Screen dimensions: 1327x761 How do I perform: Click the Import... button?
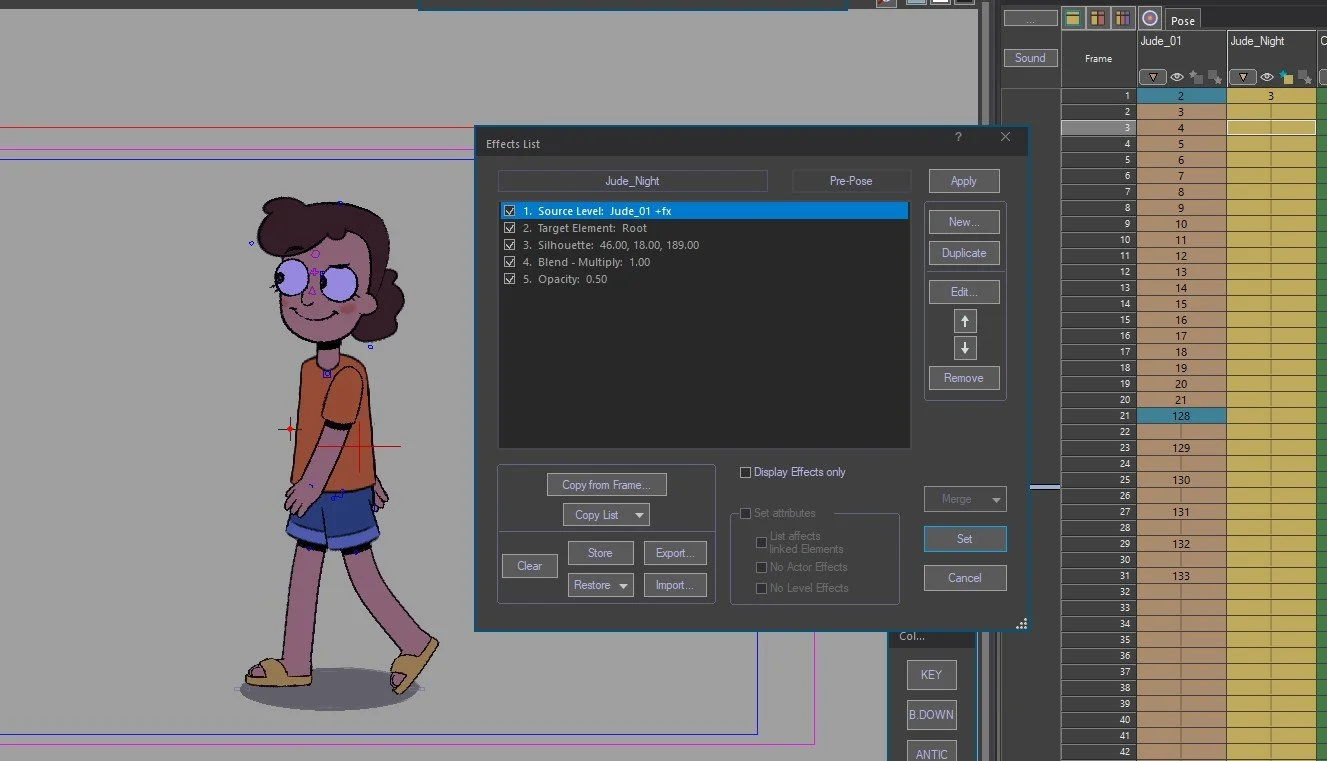coord(675,585)
